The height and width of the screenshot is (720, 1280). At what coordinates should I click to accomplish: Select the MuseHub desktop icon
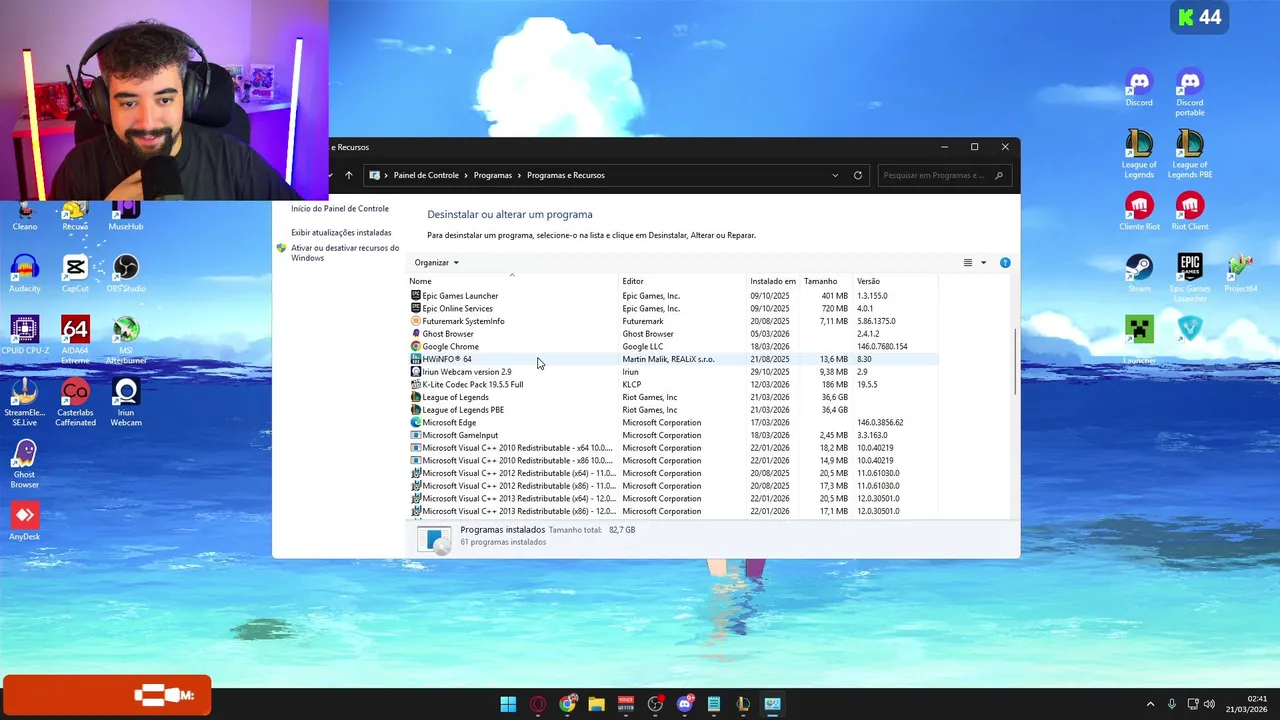click(x=126, y=215)
